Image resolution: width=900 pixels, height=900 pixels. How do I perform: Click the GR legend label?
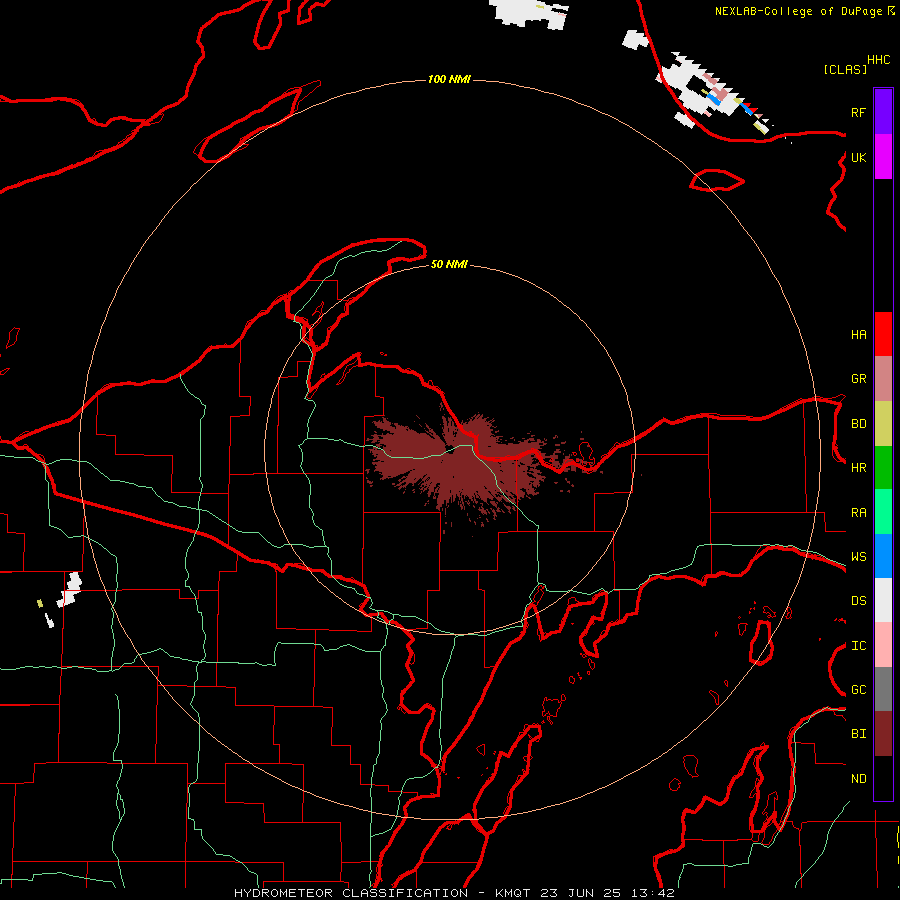click(858, 379)
